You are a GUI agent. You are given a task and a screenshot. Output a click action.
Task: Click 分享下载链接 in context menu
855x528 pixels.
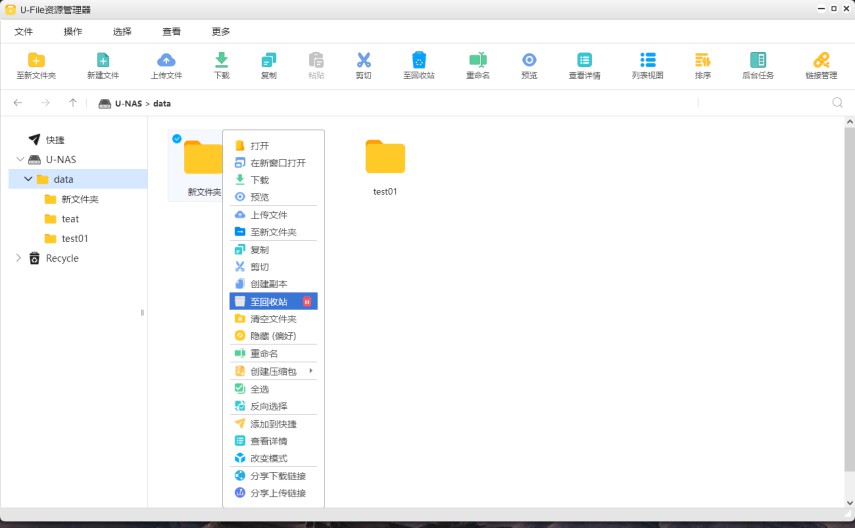[x=277, y=476]
